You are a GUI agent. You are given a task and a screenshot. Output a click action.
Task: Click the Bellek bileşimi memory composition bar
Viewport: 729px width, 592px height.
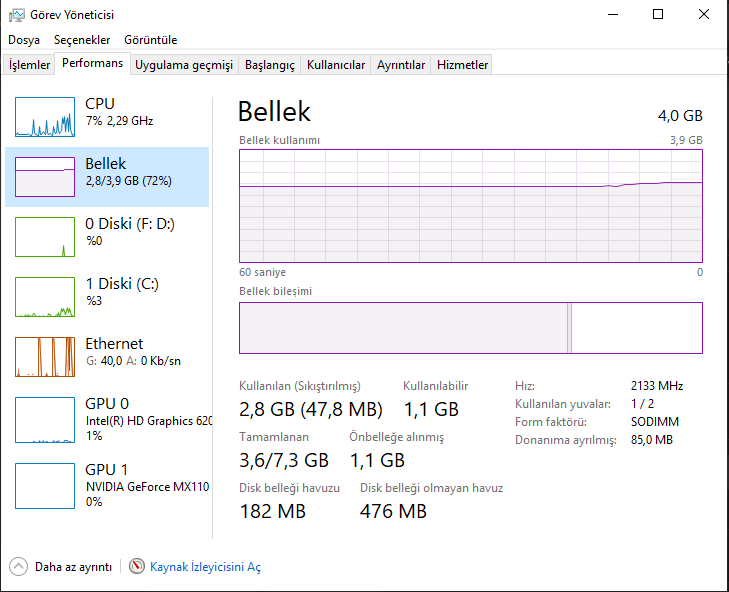pos(470,328)
